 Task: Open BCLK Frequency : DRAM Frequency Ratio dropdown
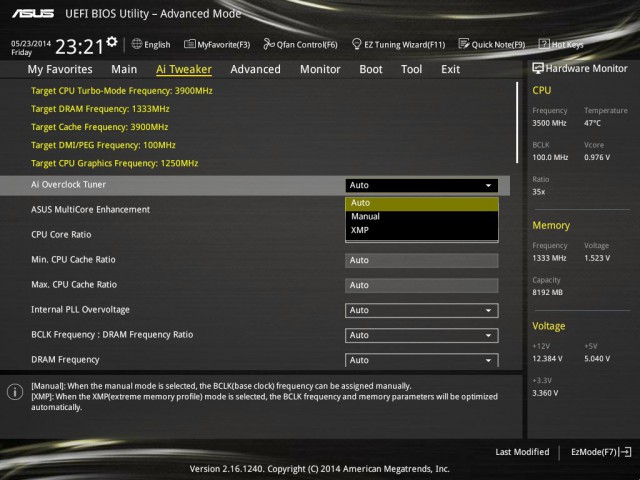coord(422,335)
